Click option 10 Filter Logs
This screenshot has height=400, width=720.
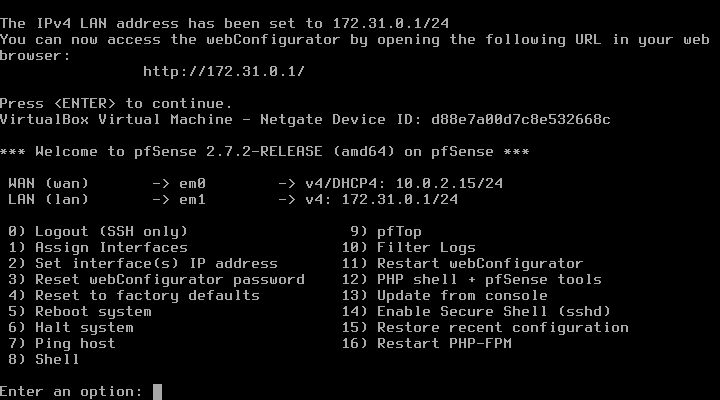[x=409, y=248]
